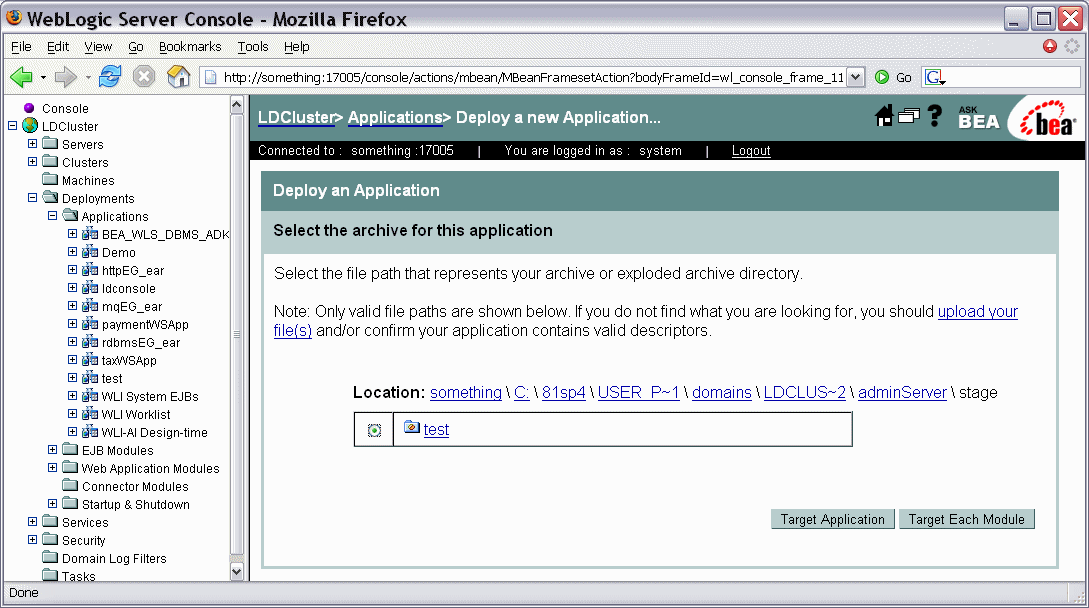This screenshot has width=1089, height=608.
Task: Open the Tools menu
Action: (x=253, y=47)
